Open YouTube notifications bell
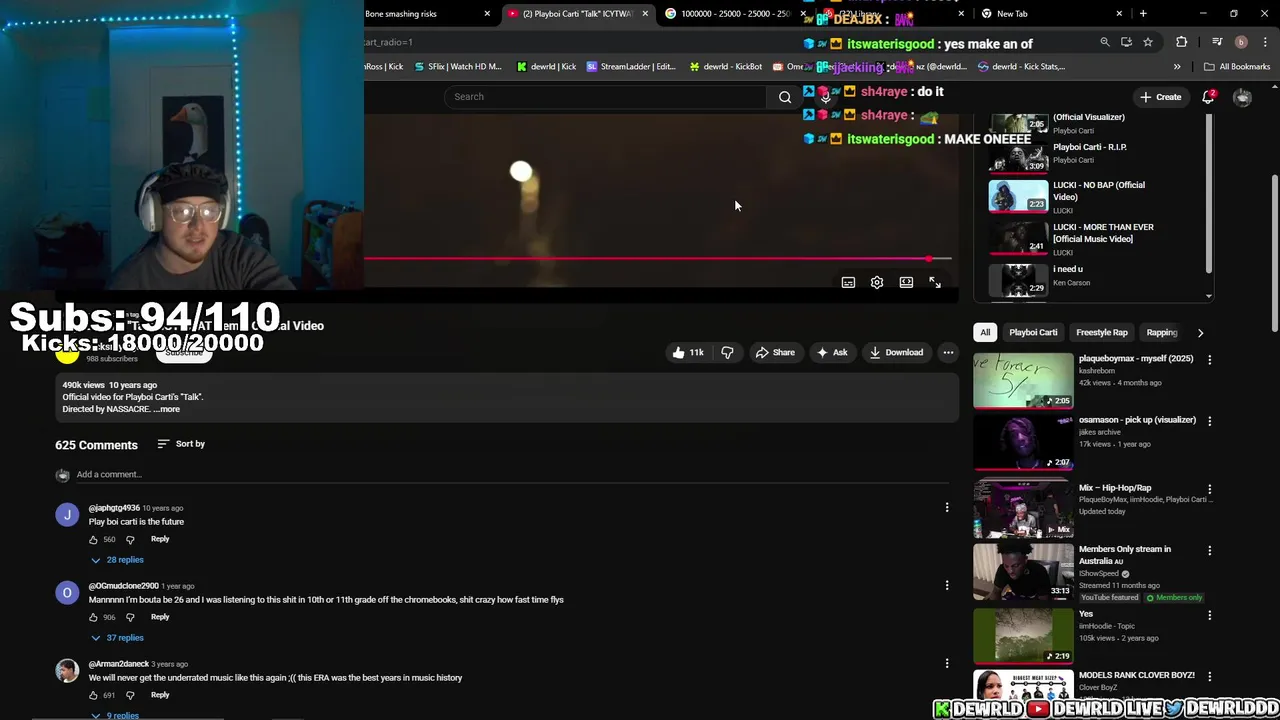The height and width of the screenshot is (720, 1280). pos(1208,97)
